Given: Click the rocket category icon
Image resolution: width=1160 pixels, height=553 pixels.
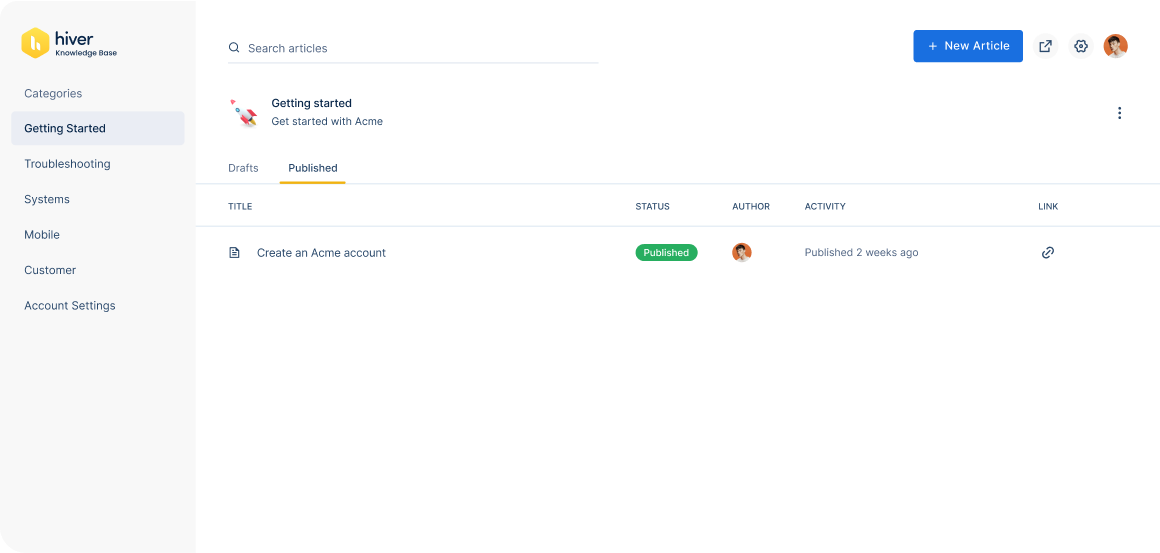Looking at the screenshot, I should (244, 113).
